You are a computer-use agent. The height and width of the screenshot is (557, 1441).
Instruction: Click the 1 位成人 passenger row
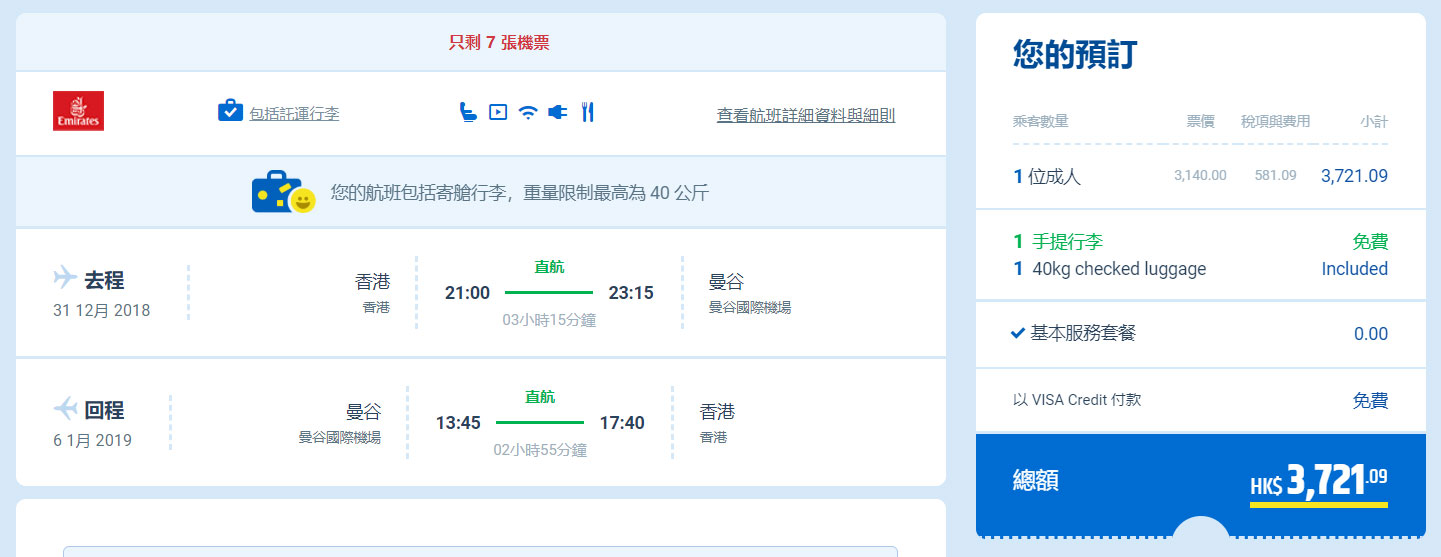[1047, 177]
